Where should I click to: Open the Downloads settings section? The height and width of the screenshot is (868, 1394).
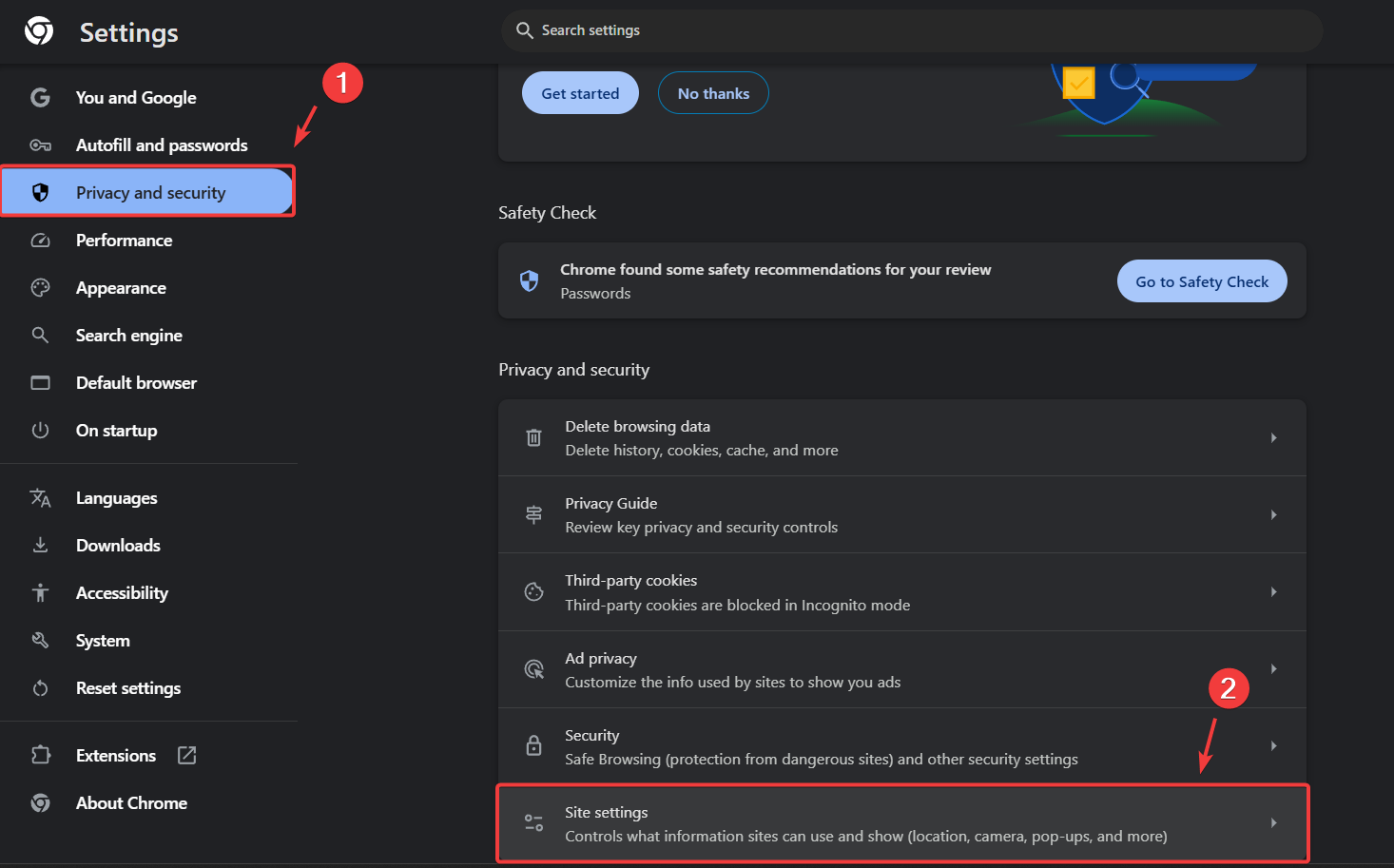pos(118,546)
